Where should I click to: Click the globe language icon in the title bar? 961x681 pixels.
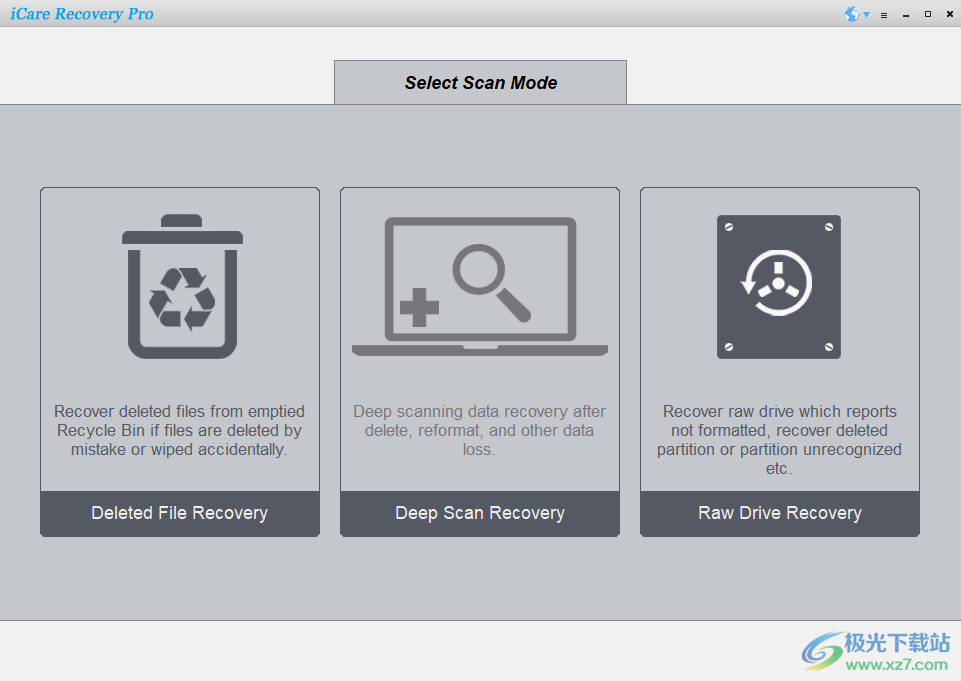click(850, 14)
